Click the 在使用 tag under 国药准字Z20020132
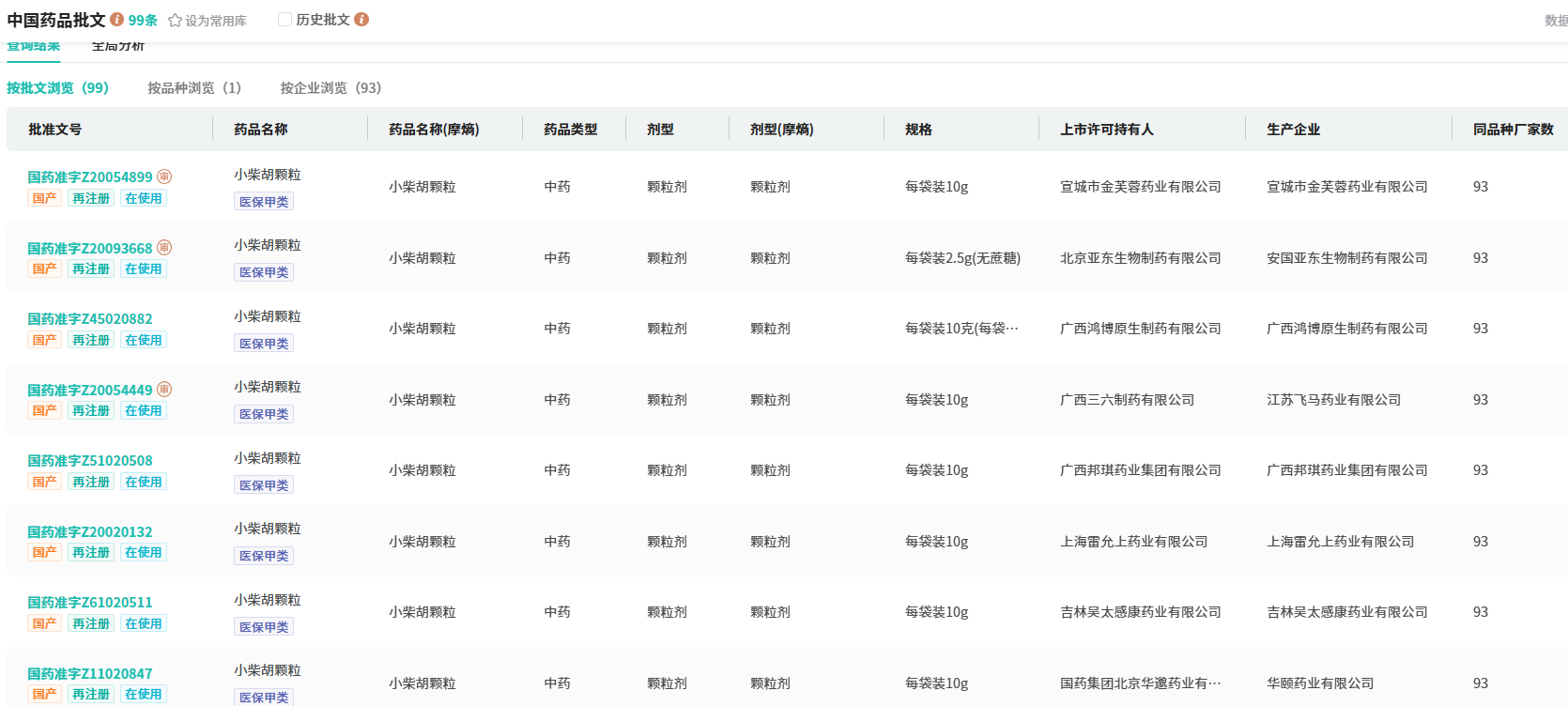Image resolution: width=1568 pixels, height=706 pixels. pos(144,552)
